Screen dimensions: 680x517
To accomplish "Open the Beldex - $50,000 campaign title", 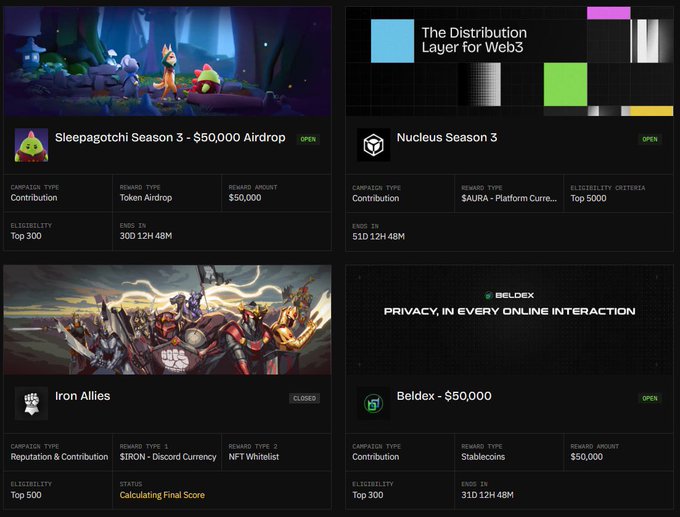I will pyautogui.click(x=444, y=396).
